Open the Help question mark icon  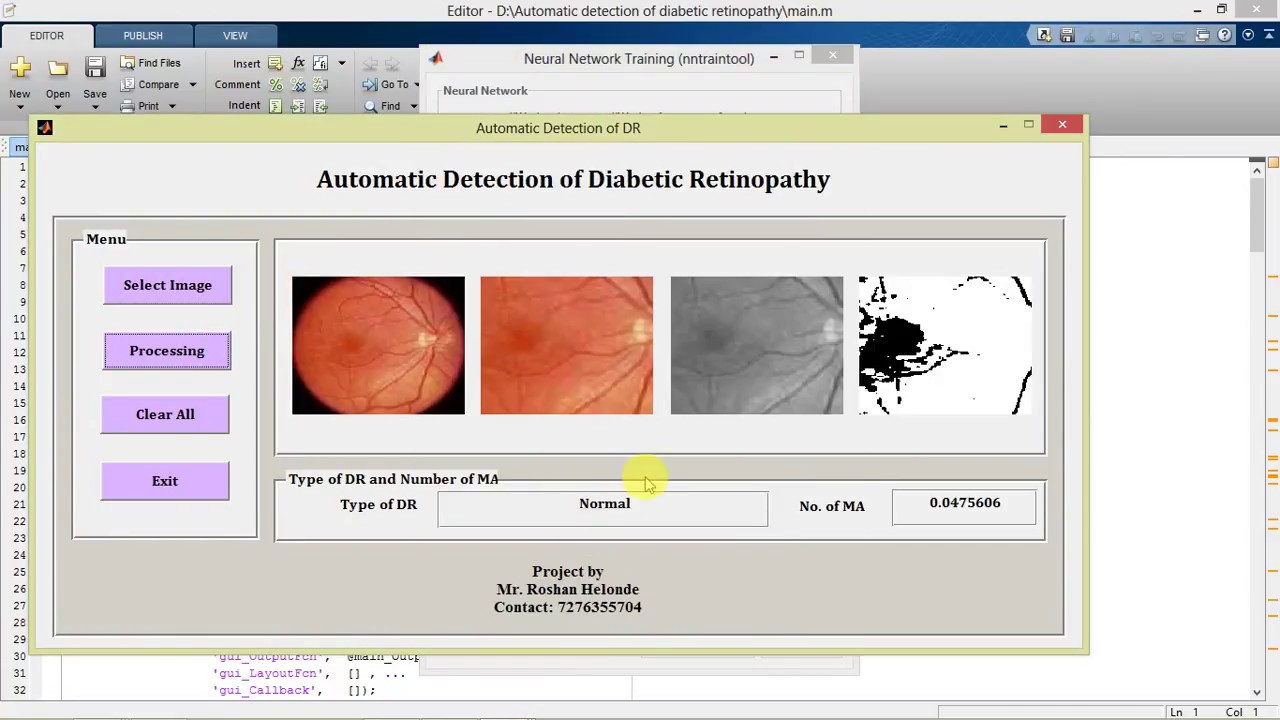[x=1225, y=35]
